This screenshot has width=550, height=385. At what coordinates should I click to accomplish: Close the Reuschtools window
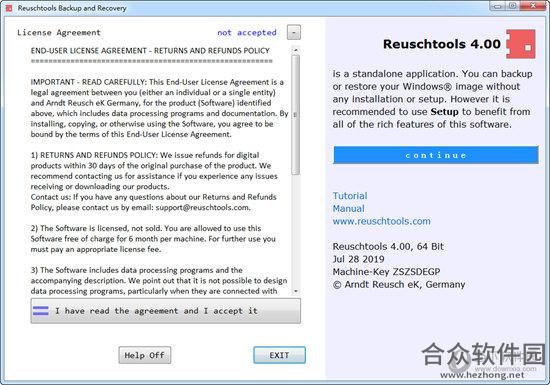(x=532, y=6)
